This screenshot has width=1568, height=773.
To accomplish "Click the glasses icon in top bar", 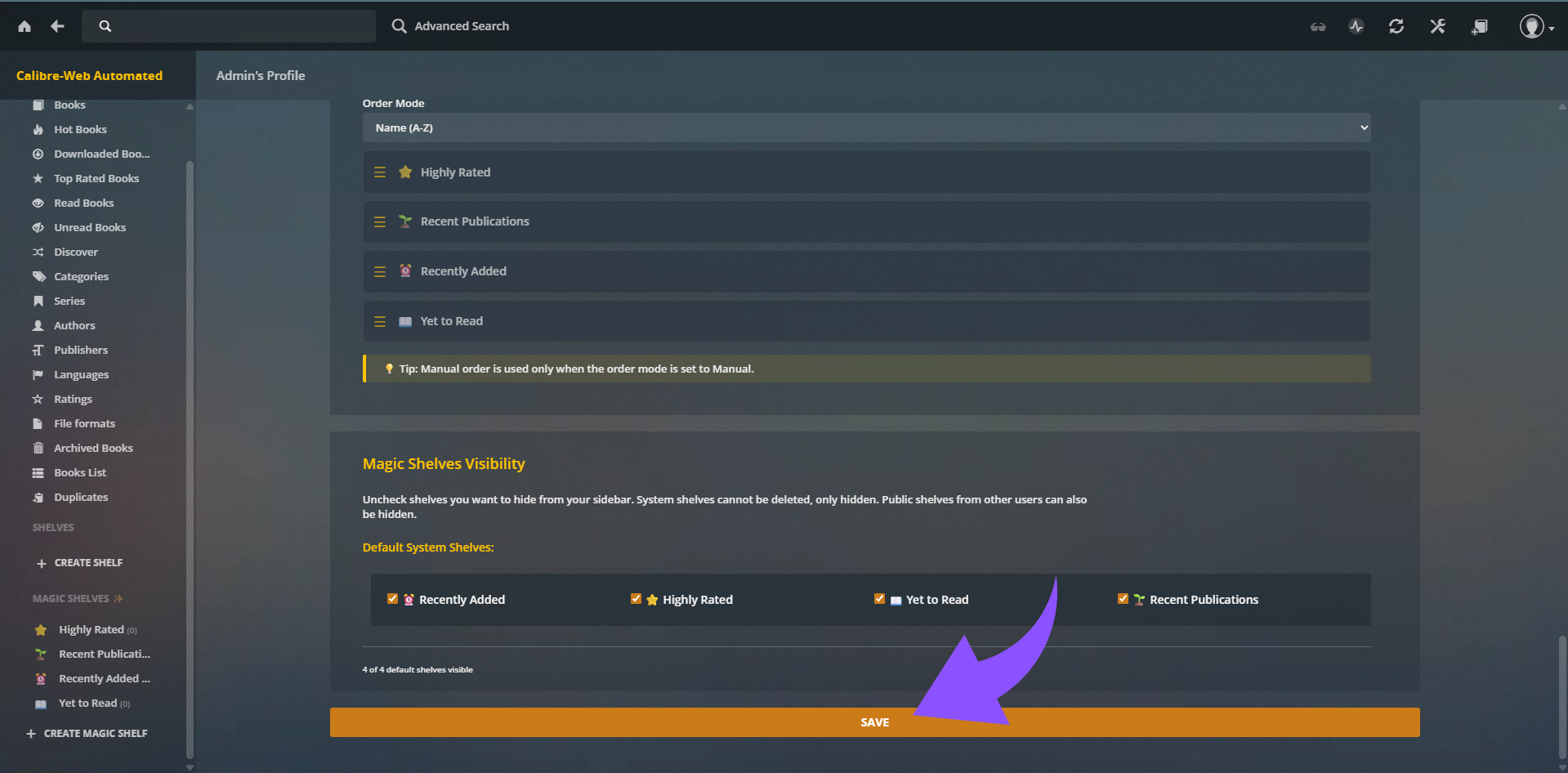I will pos(1318,27).
